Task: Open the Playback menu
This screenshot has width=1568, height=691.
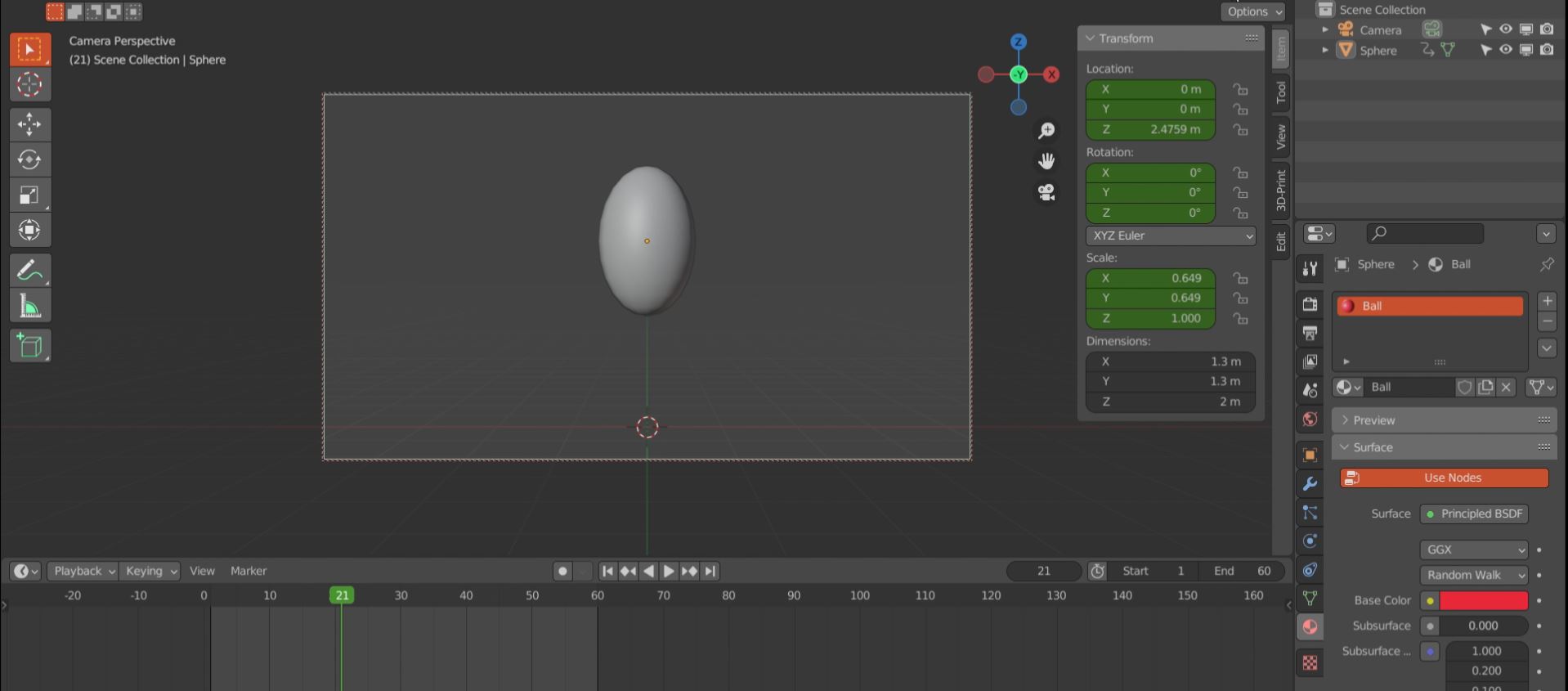Action: (x=83, y=571)
